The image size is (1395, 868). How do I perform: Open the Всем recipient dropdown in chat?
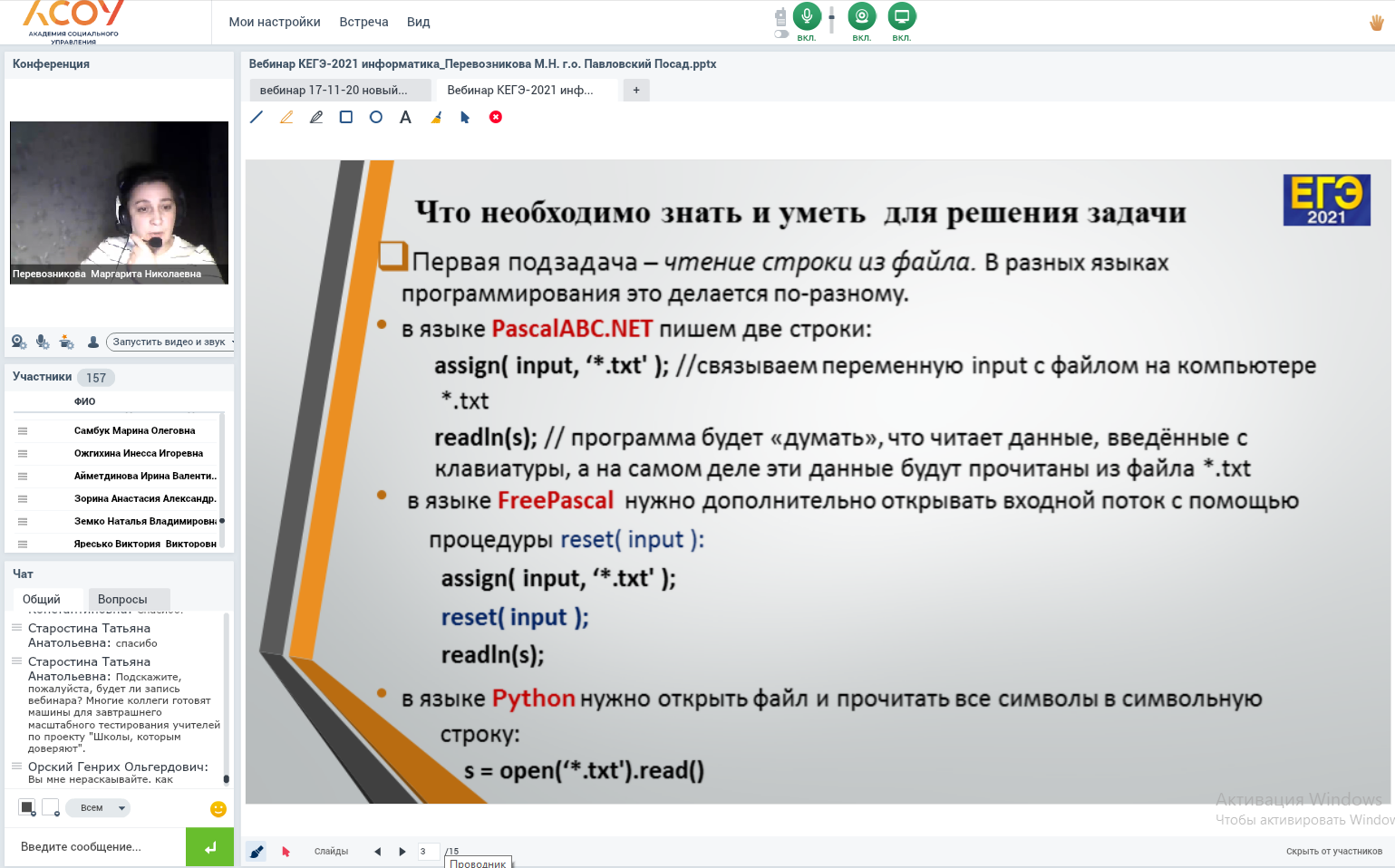click(x=97, y=807)
